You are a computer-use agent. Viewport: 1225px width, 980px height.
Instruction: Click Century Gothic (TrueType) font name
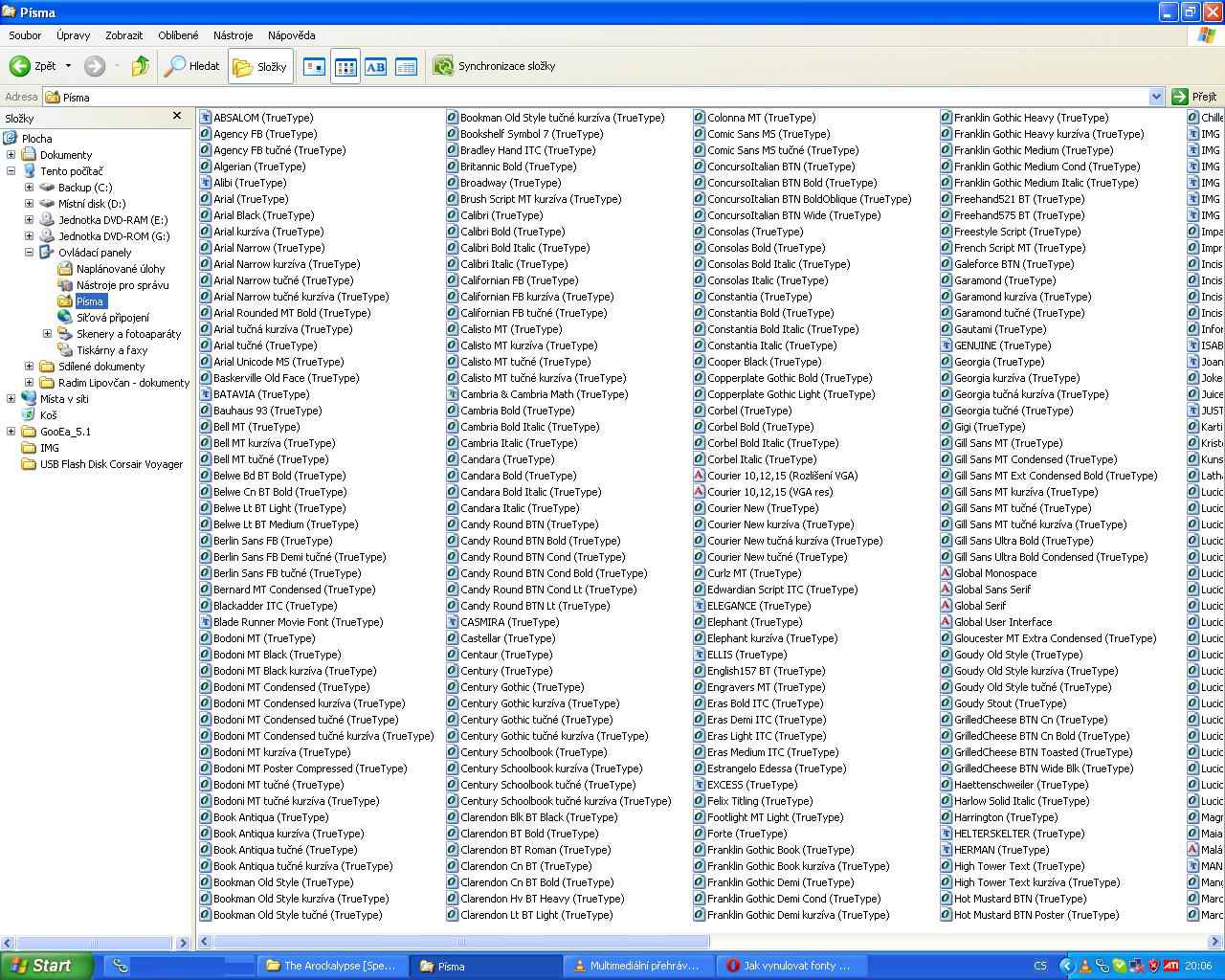(x=523, y=687)
